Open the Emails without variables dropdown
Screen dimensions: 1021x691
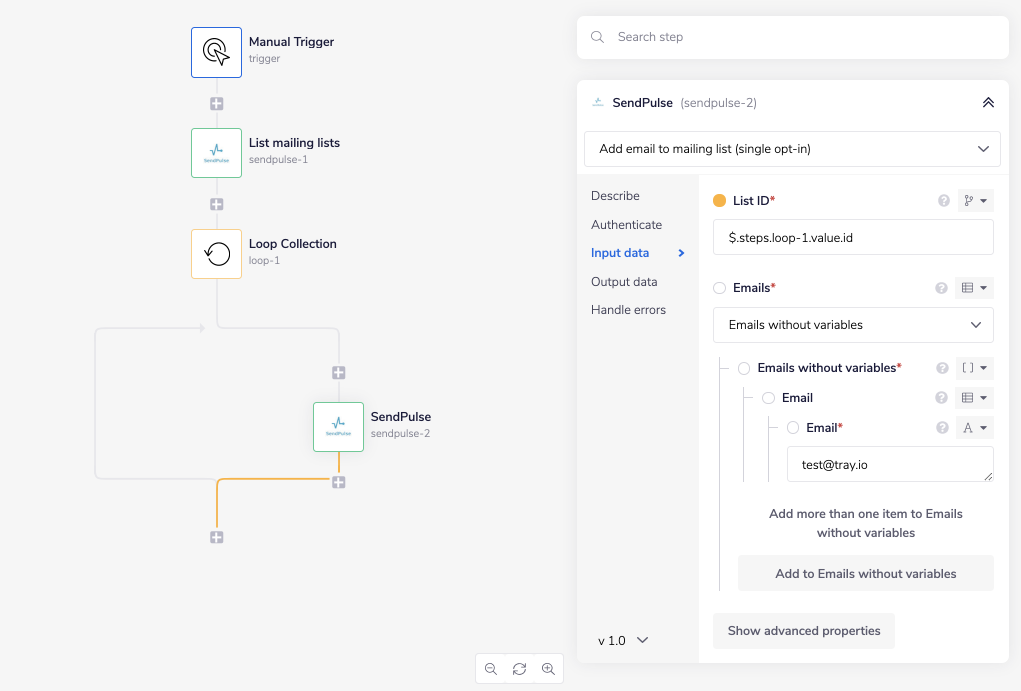pos(852,325)
